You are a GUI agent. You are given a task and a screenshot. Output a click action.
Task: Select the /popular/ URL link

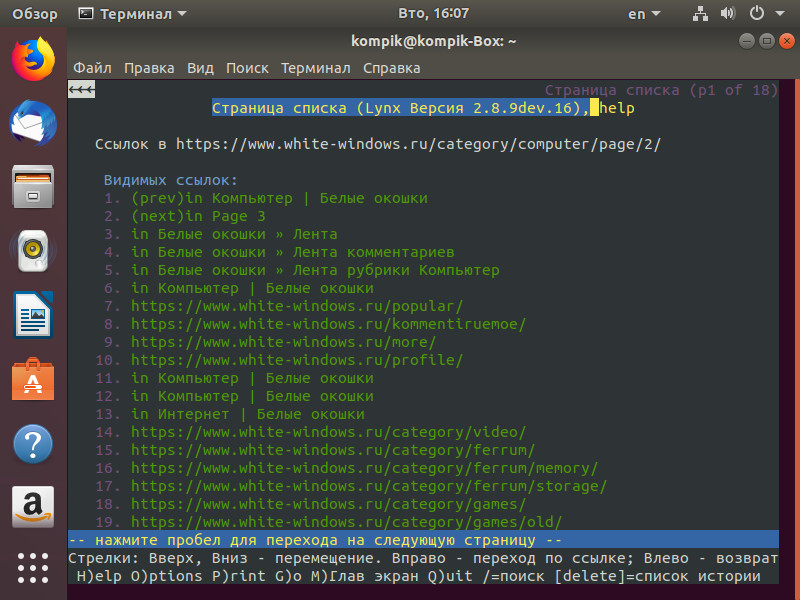click(297, 306)
